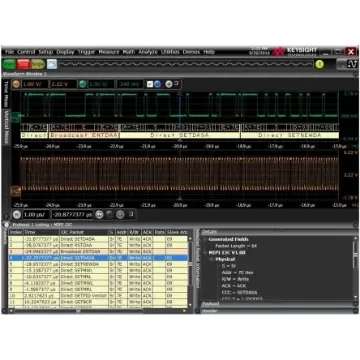
Task: Select the Direct SETDASA decoded segment
Action: pos(180,135)
